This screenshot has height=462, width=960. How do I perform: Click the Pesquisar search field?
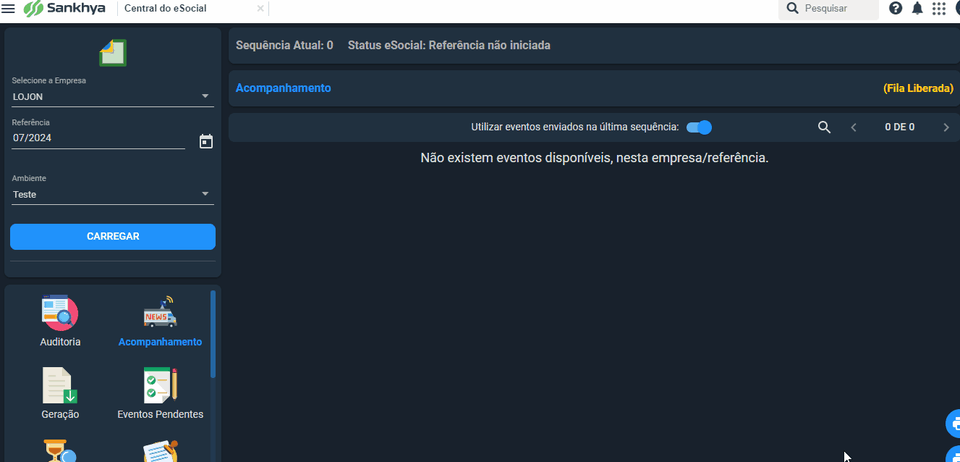(838, 9)
